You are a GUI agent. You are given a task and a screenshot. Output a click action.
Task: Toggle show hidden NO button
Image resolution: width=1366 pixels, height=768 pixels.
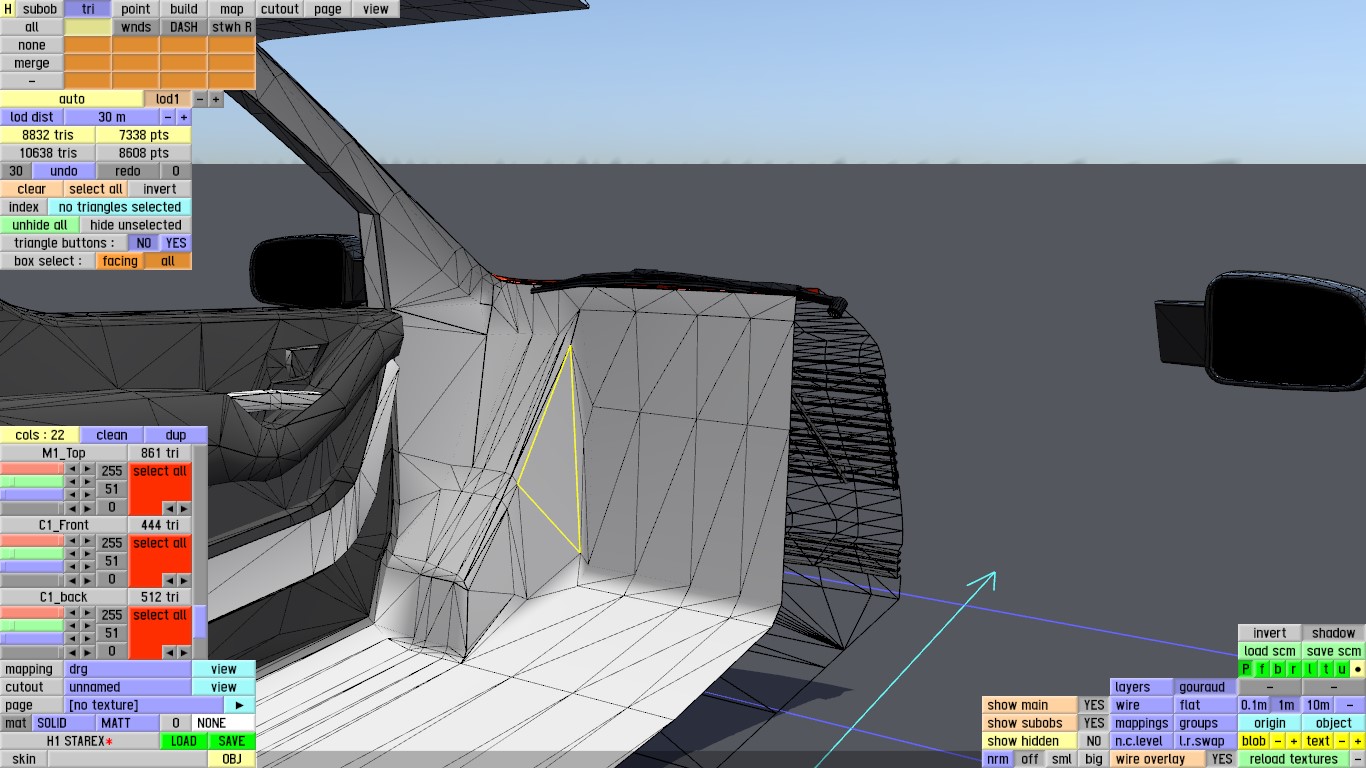point(1095,741)
